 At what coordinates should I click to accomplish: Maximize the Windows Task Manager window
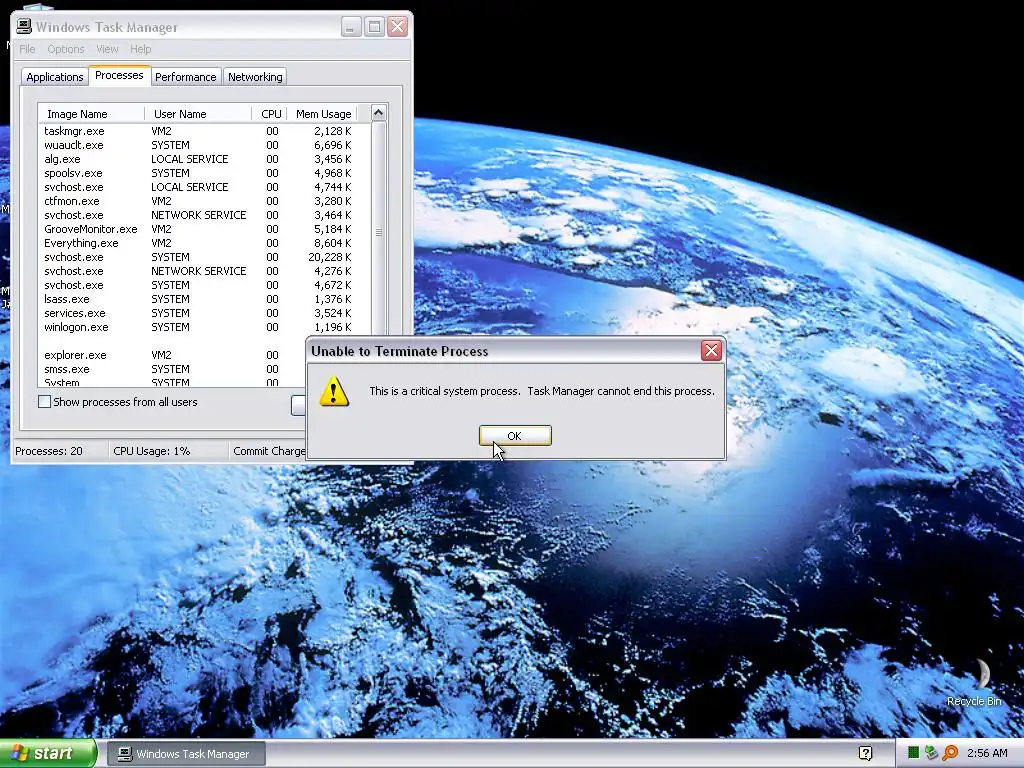pos(374,27)
